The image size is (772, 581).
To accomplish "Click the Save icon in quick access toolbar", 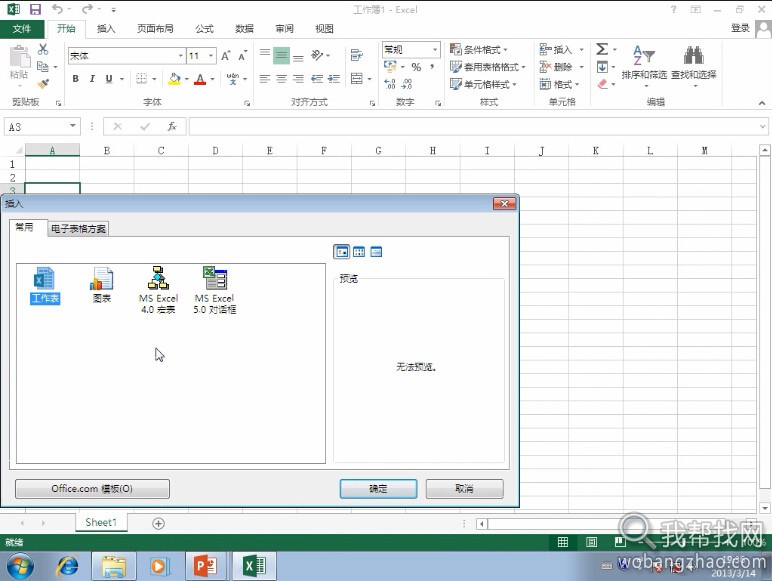I will (35, 9).
